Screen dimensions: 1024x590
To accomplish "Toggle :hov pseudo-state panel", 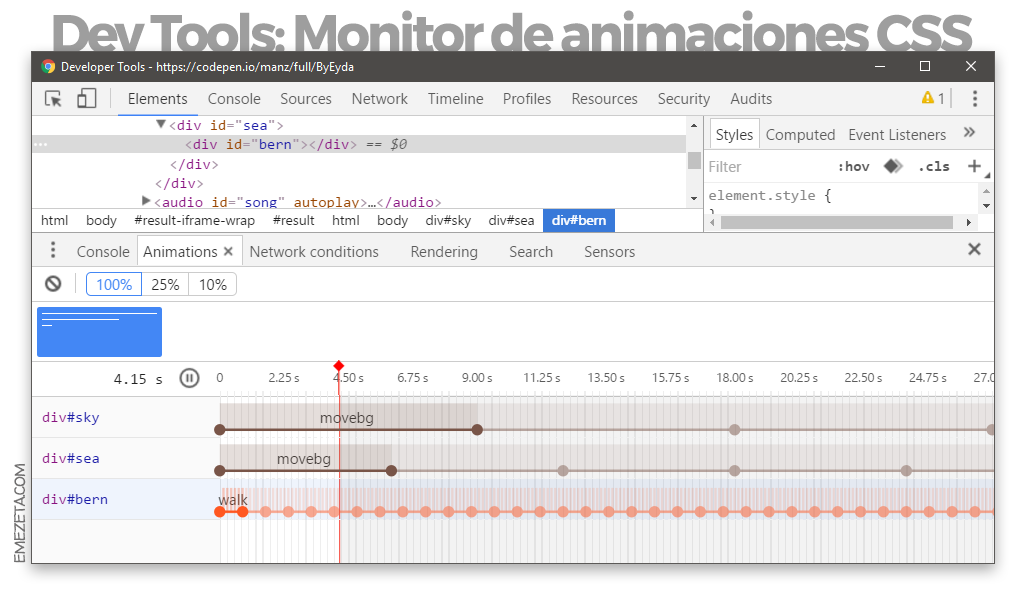I will click(854, 167).
